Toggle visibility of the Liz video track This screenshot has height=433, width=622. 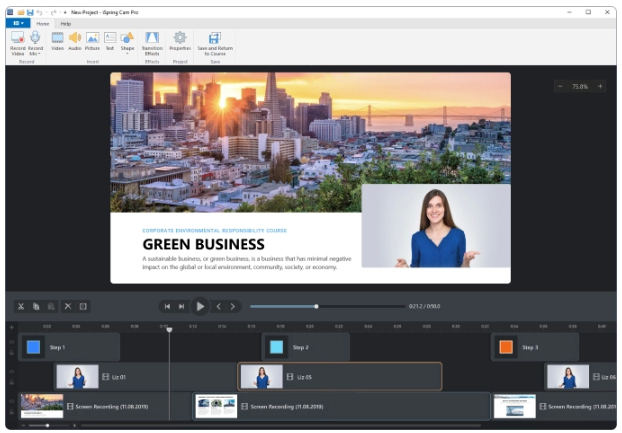pyautogui.click(x=12, y=372)
